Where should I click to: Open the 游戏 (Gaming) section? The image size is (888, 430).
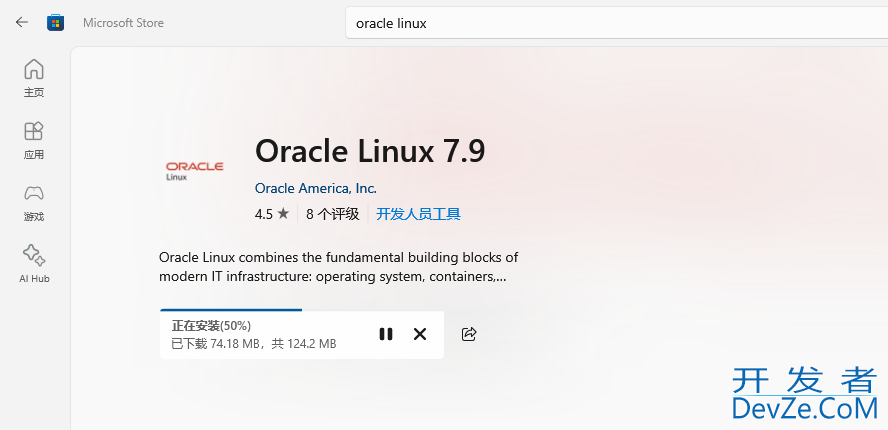coord(34,201)
